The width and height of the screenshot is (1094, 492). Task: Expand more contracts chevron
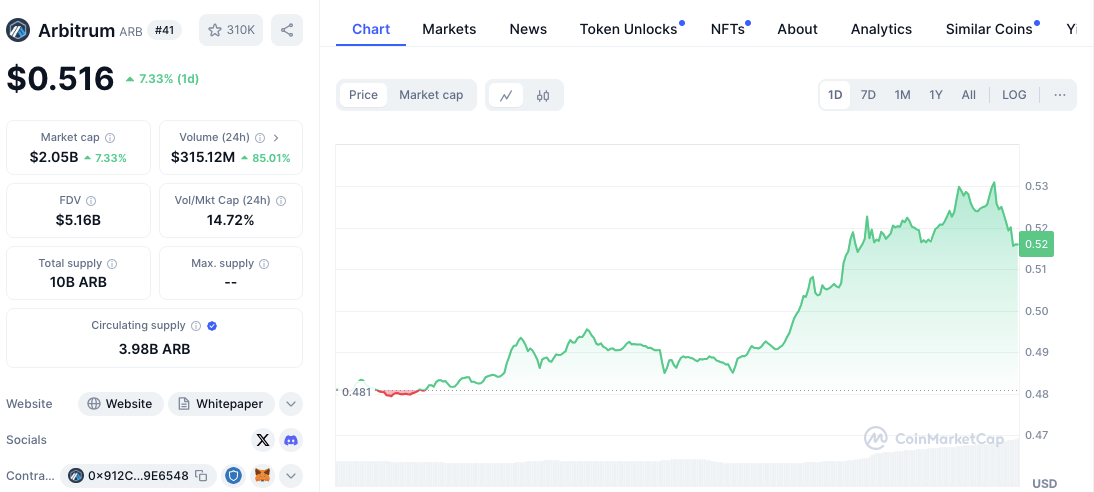[291, 476]
